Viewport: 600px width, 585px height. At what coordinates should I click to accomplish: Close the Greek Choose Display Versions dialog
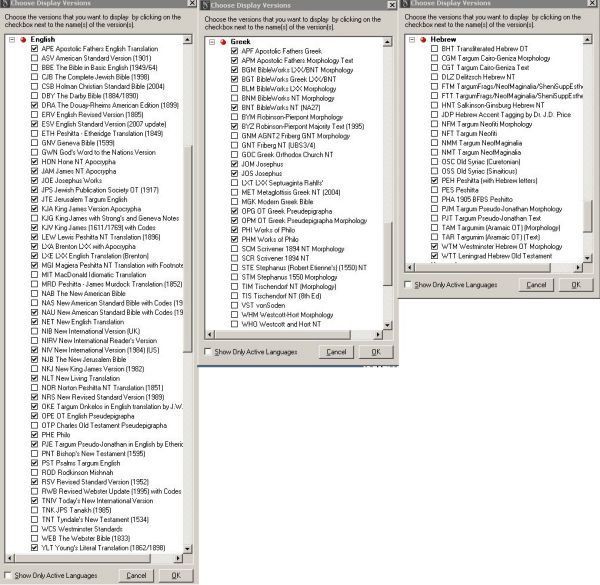(x=392, y=5)
